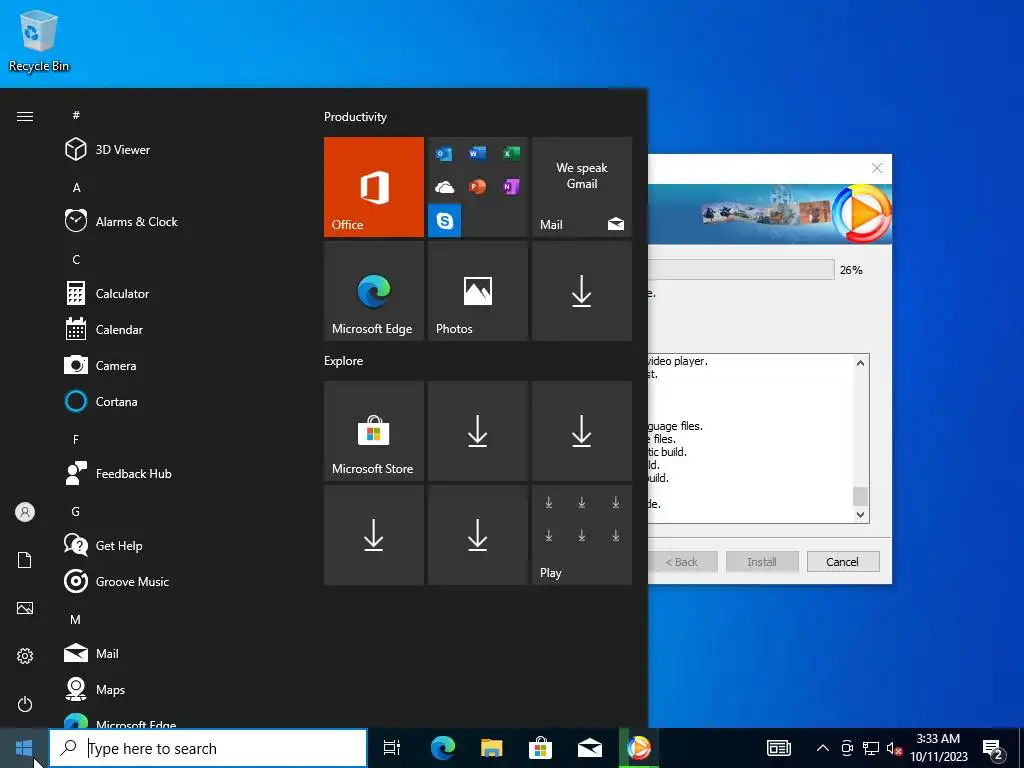Click Cancel in the installer window
This screenshot has width=1024, height=768.
(x=843, y=562)
